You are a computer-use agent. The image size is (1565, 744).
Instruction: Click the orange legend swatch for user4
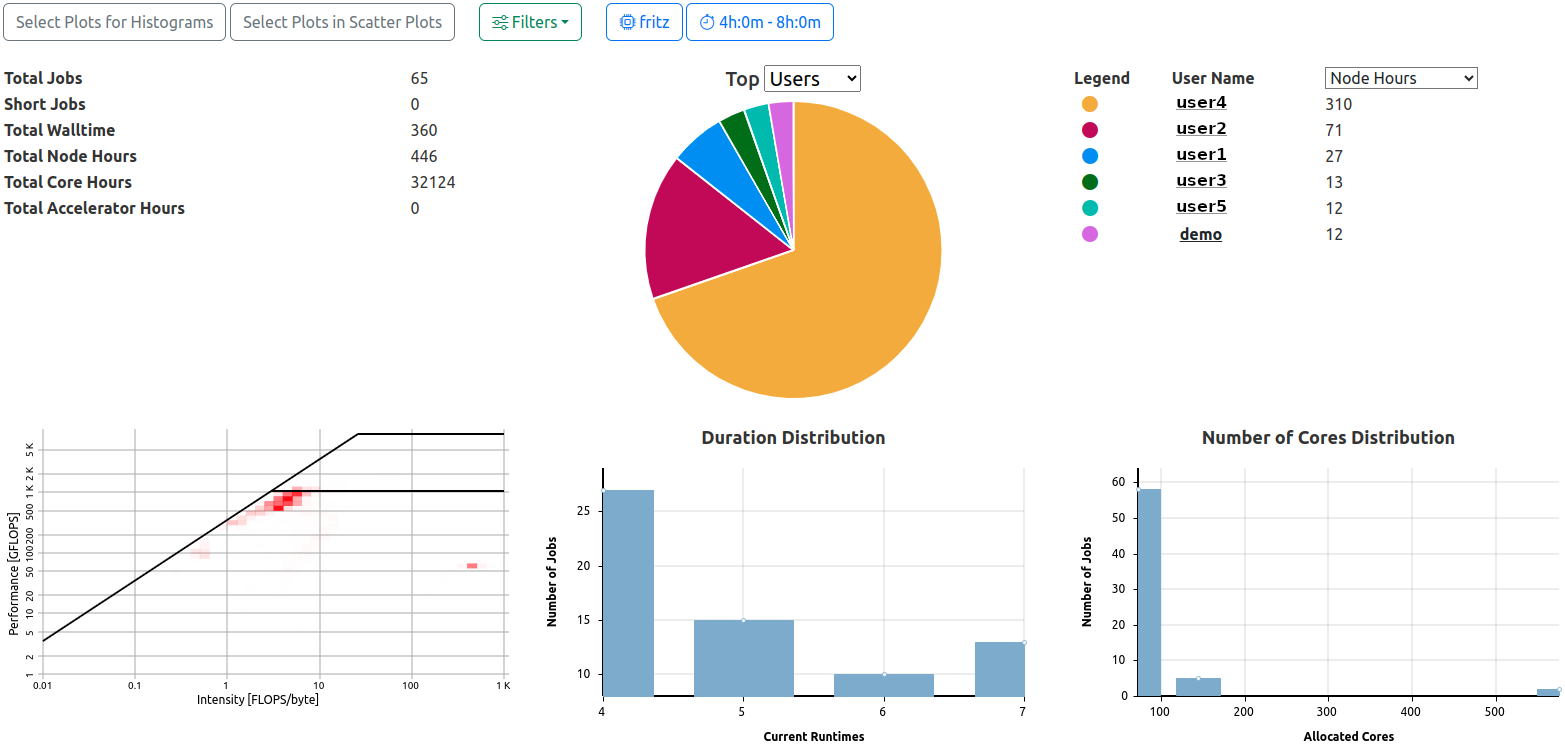[x=1089, y=102]
